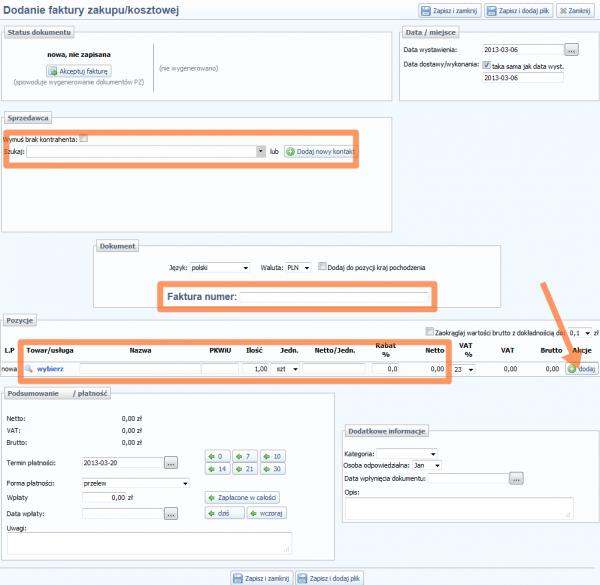Click the 'Faktura numer' input field

point(334,297)
